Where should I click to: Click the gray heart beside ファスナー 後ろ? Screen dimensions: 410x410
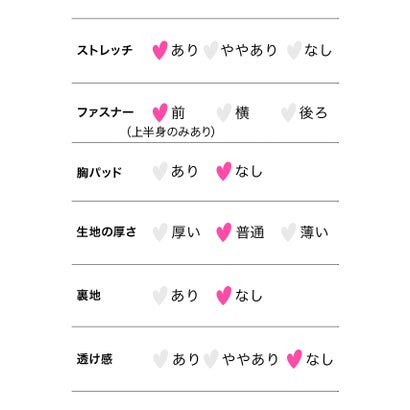click(x=288, y=112)
